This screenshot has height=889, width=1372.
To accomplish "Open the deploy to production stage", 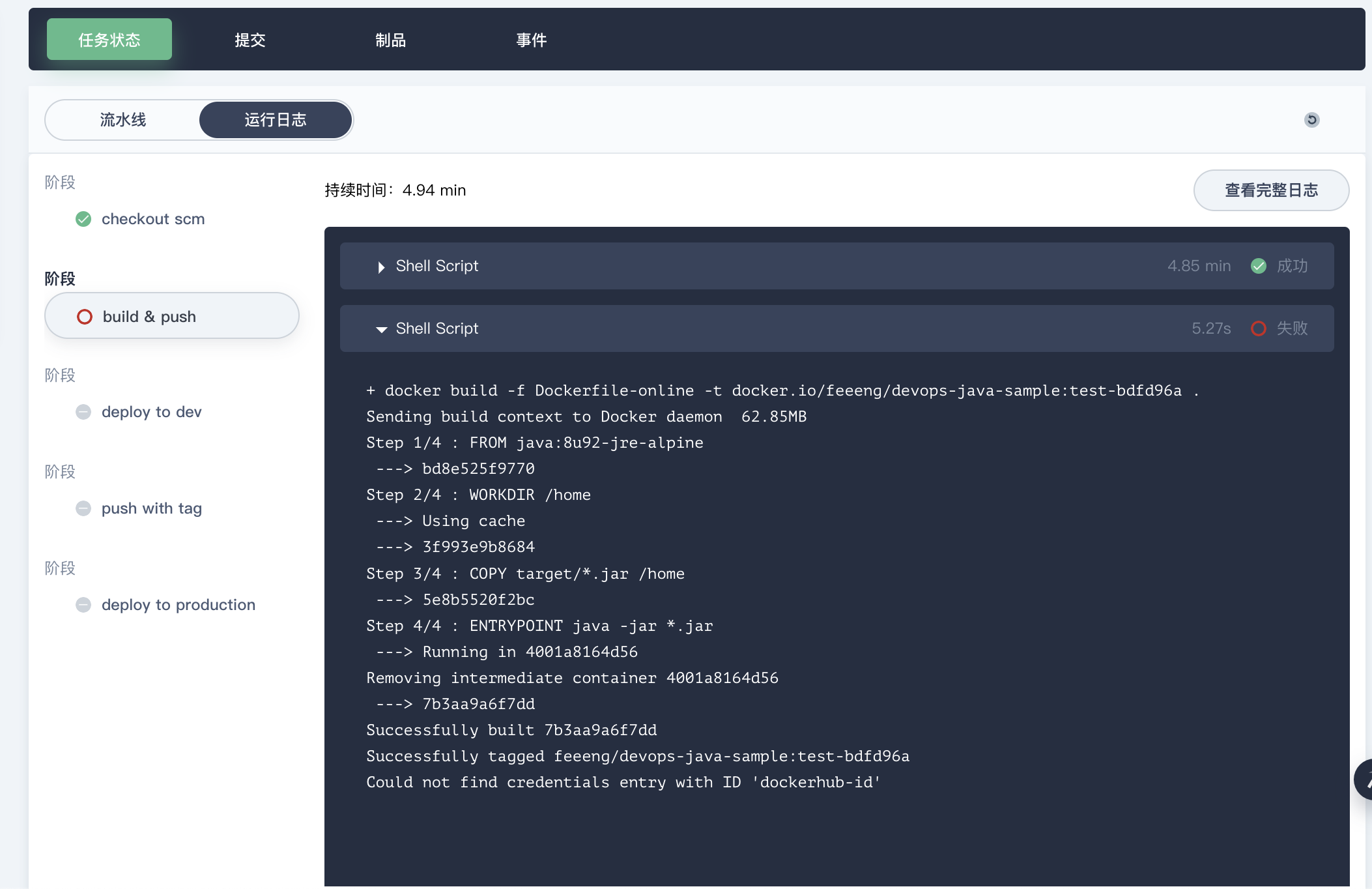I will (x=178, y=605).
